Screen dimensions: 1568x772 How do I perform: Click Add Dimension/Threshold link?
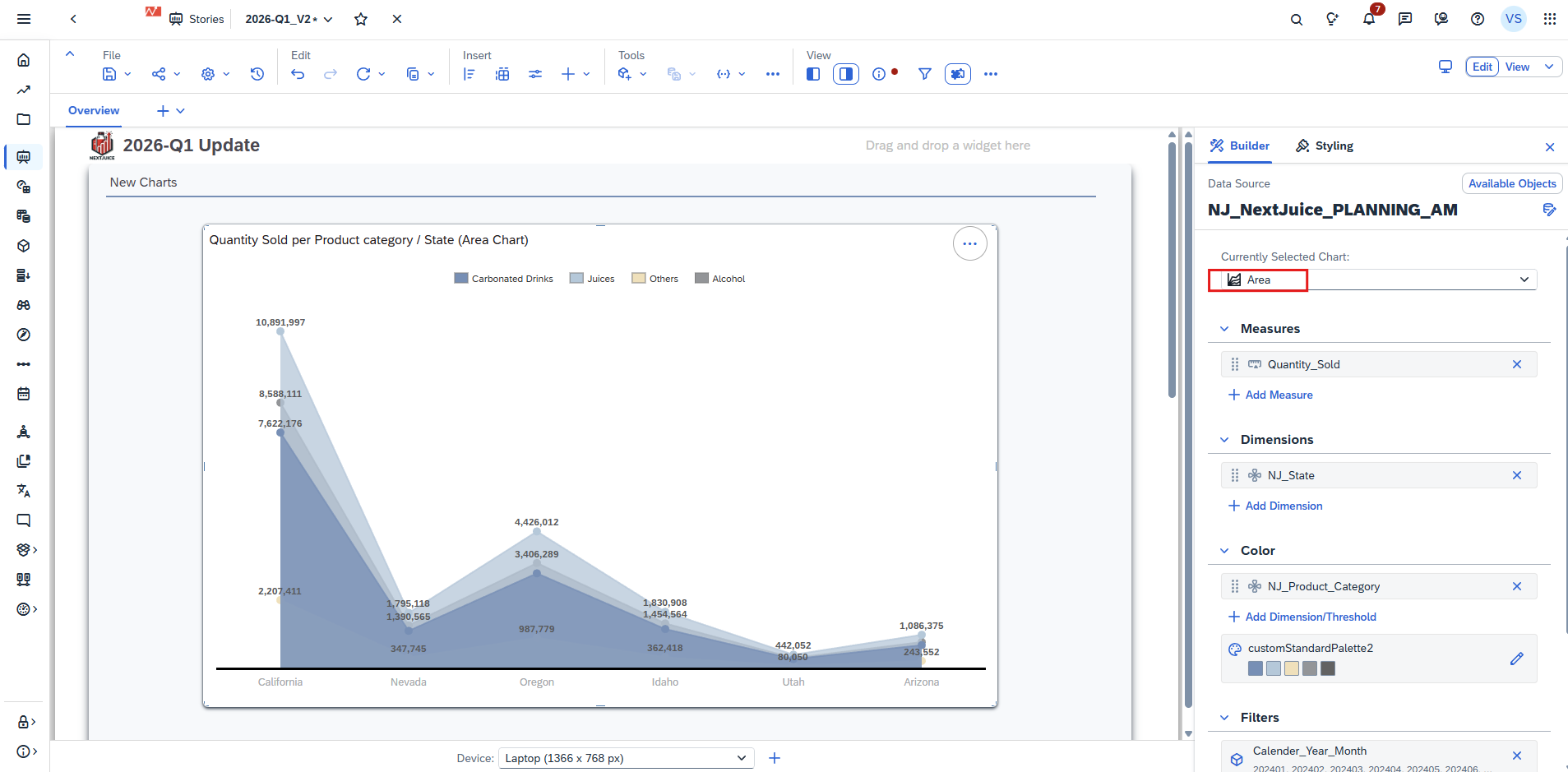pos(1302,617)
